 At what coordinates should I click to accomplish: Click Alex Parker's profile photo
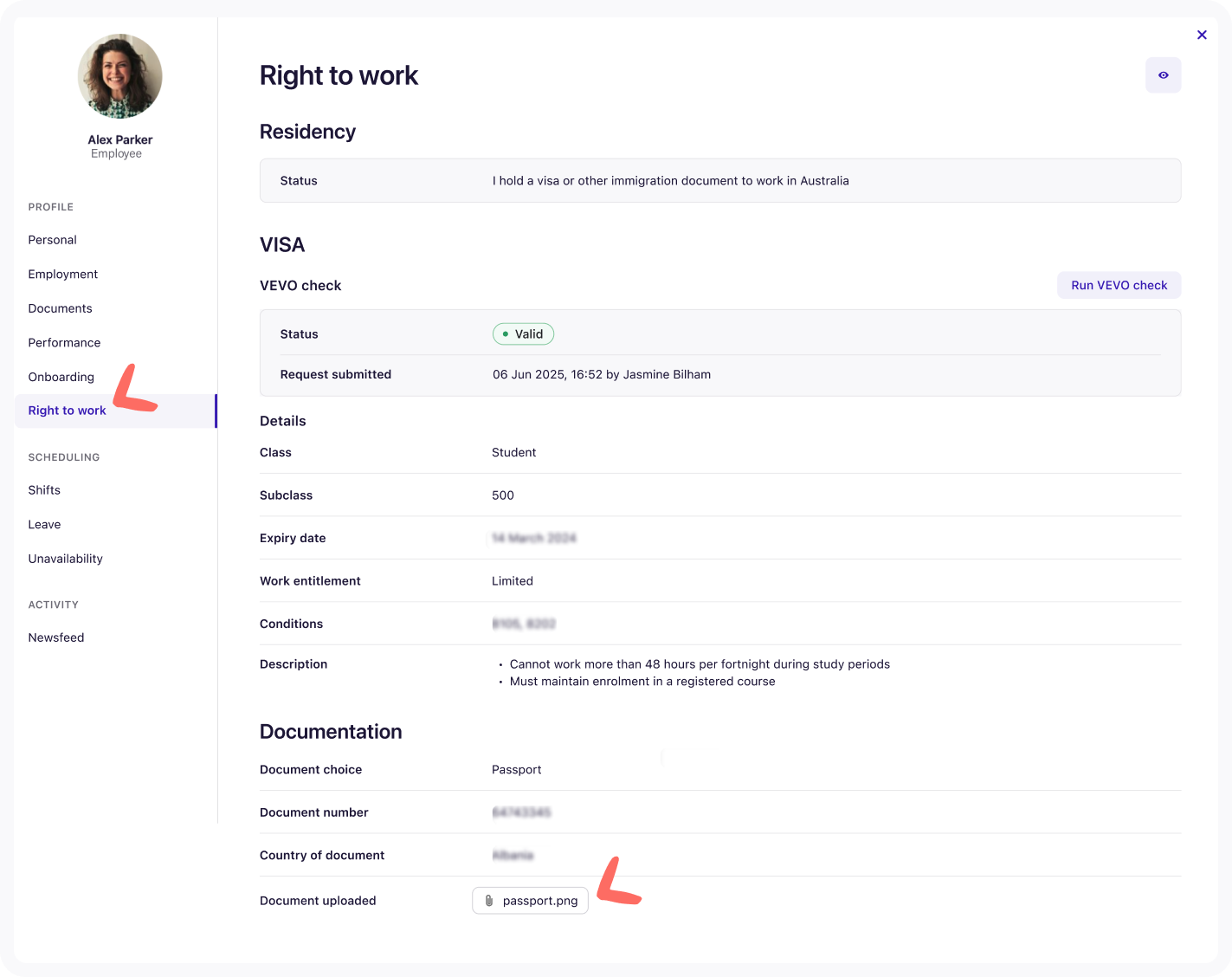coord(119,76)
